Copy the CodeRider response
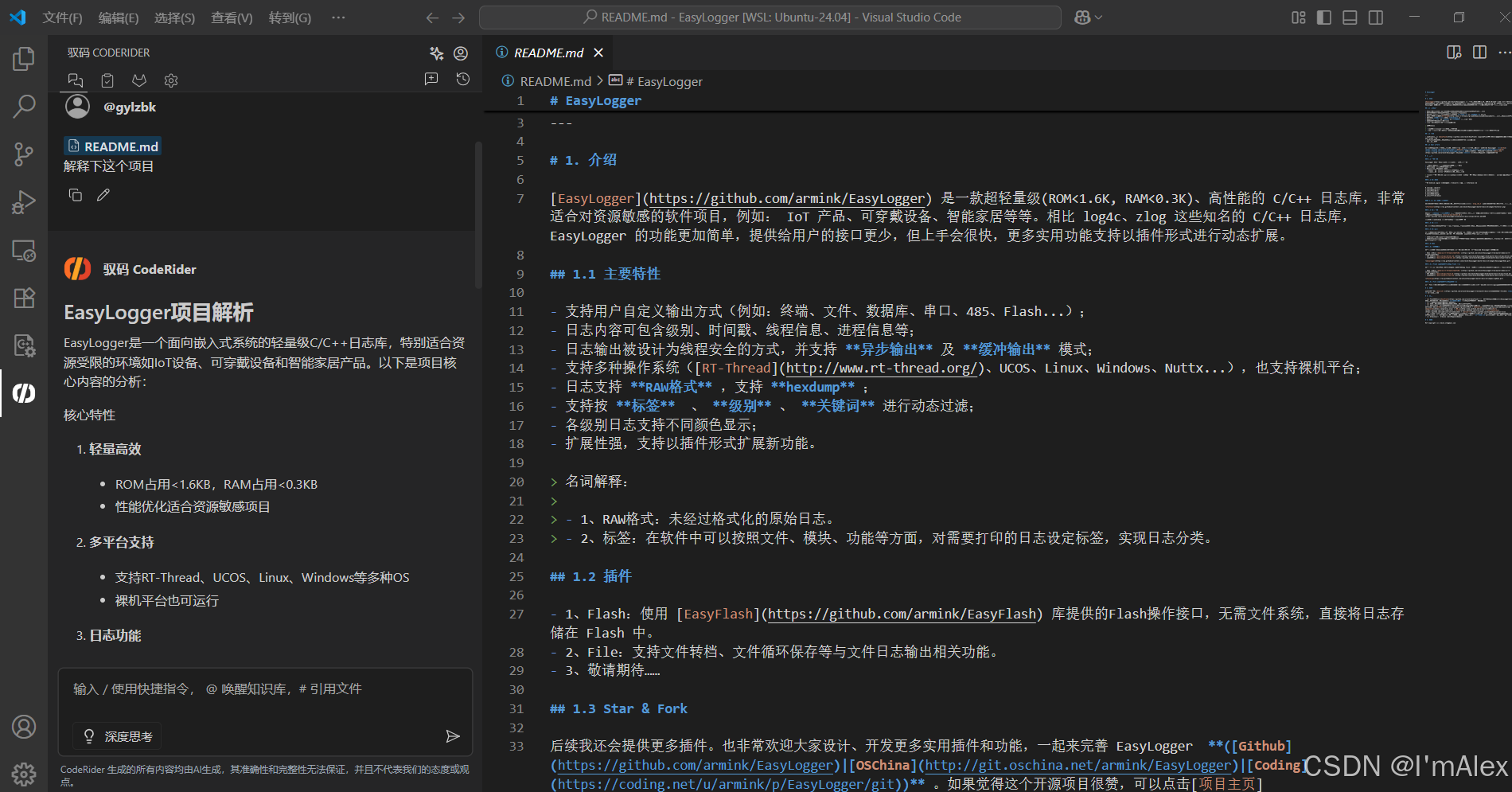Viewport: 1512px width, 792px height. 75,194
